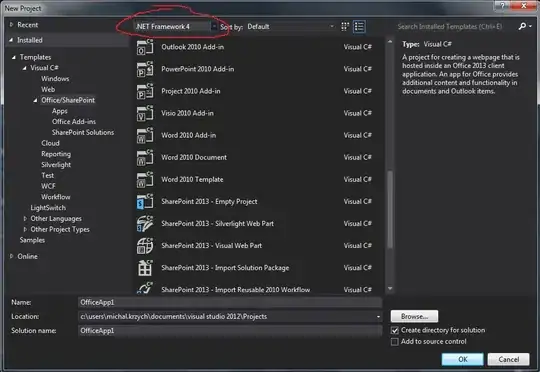Screen dimensions: 540x372
Task: Select the Cloud category
Action: click(x=50, y=143)
